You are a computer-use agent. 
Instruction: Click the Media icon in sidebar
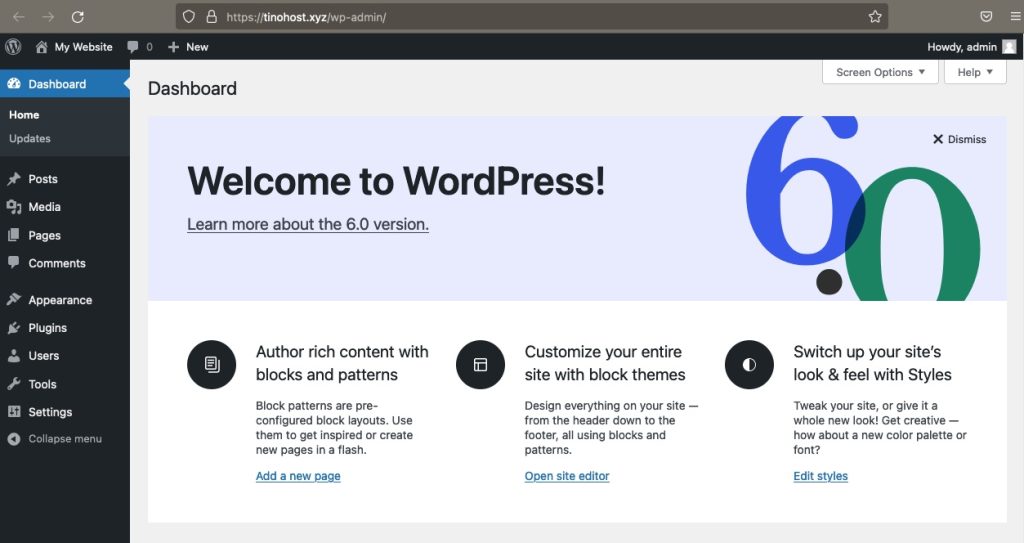14,207
